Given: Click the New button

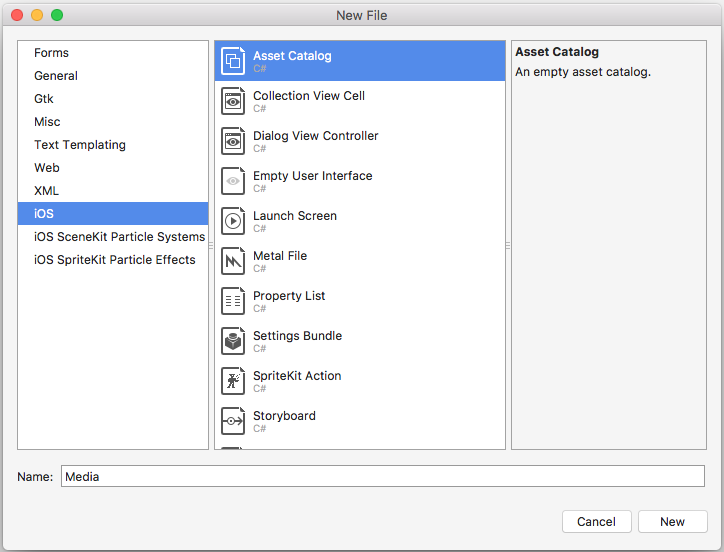Looking at the screenshot, I should coord(672,522).
